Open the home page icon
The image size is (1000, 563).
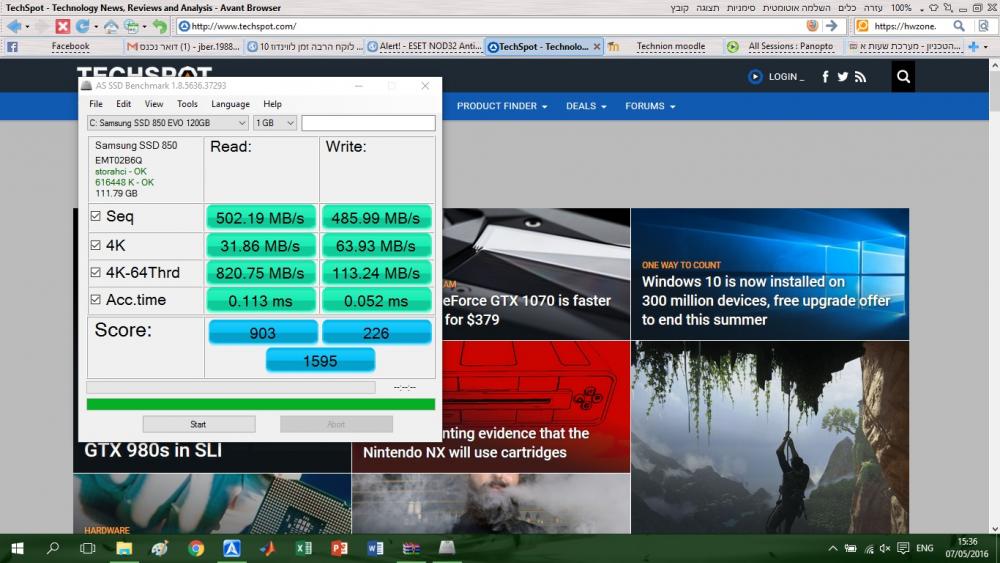coord(111,26)
